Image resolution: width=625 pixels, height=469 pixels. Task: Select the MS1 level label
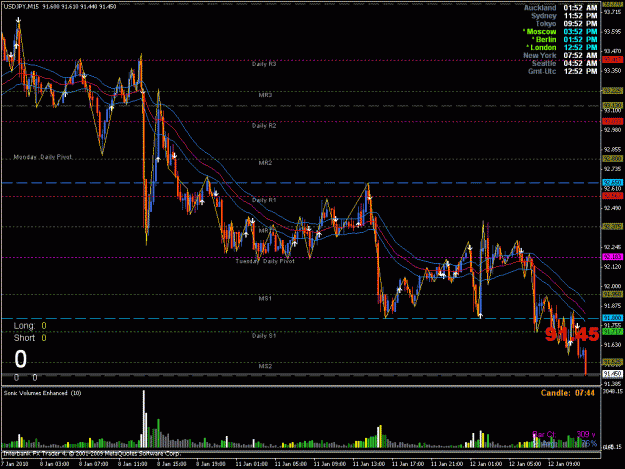[x=265, y=298]
